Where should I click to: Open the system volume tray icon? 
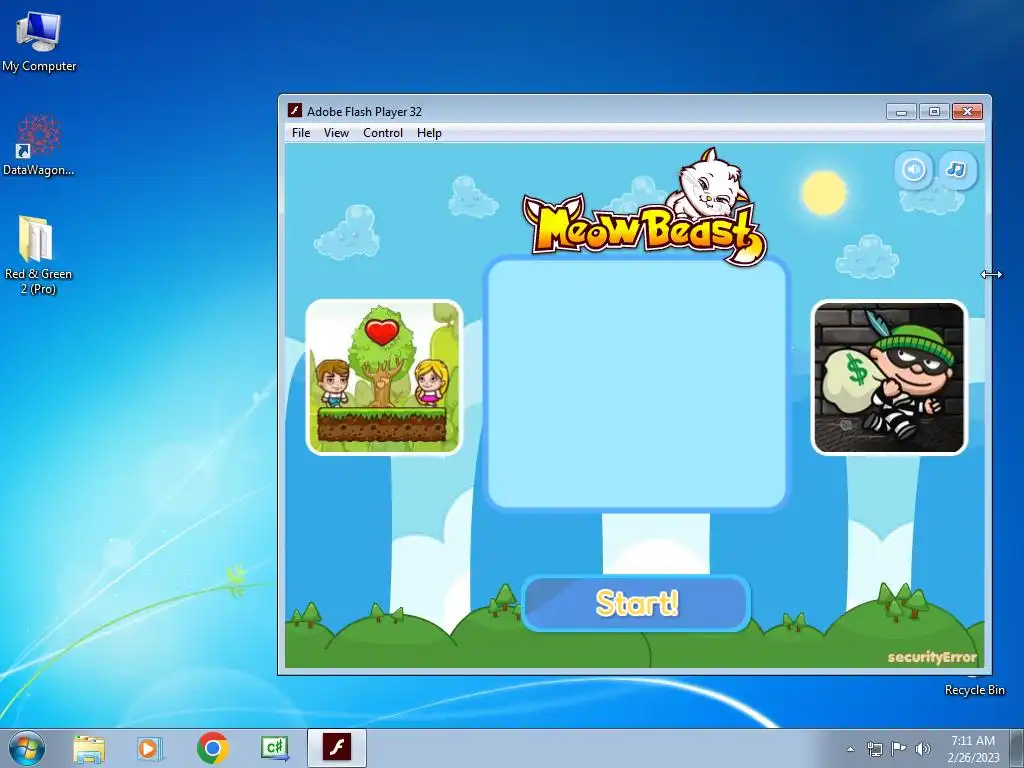(923, 749)
